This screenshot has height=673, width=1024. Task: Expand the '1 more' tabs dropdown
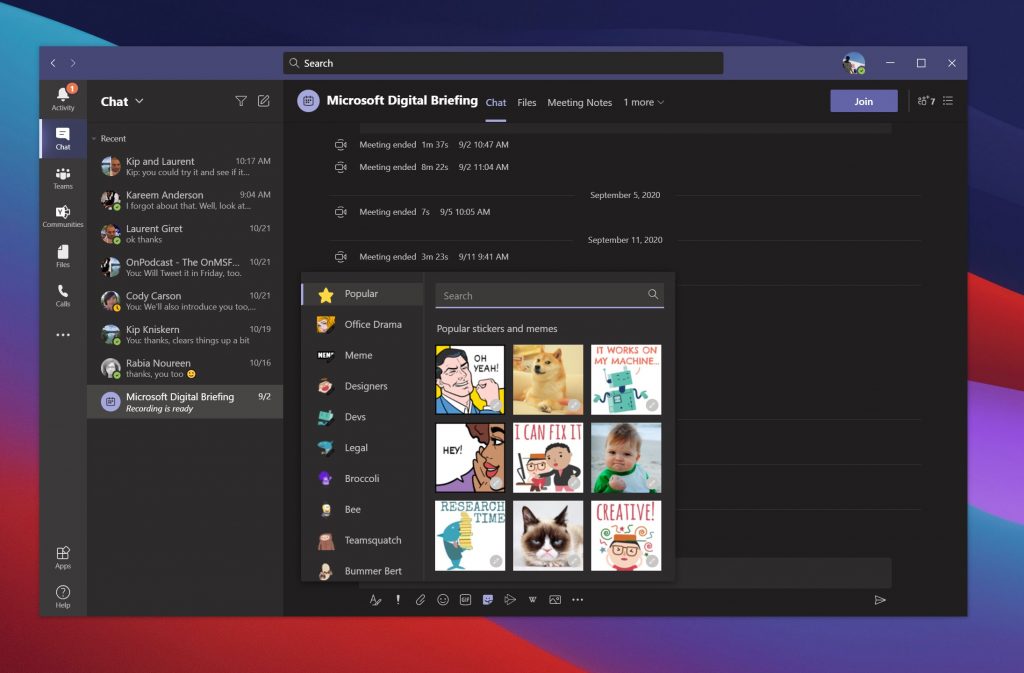click(644, 102)
